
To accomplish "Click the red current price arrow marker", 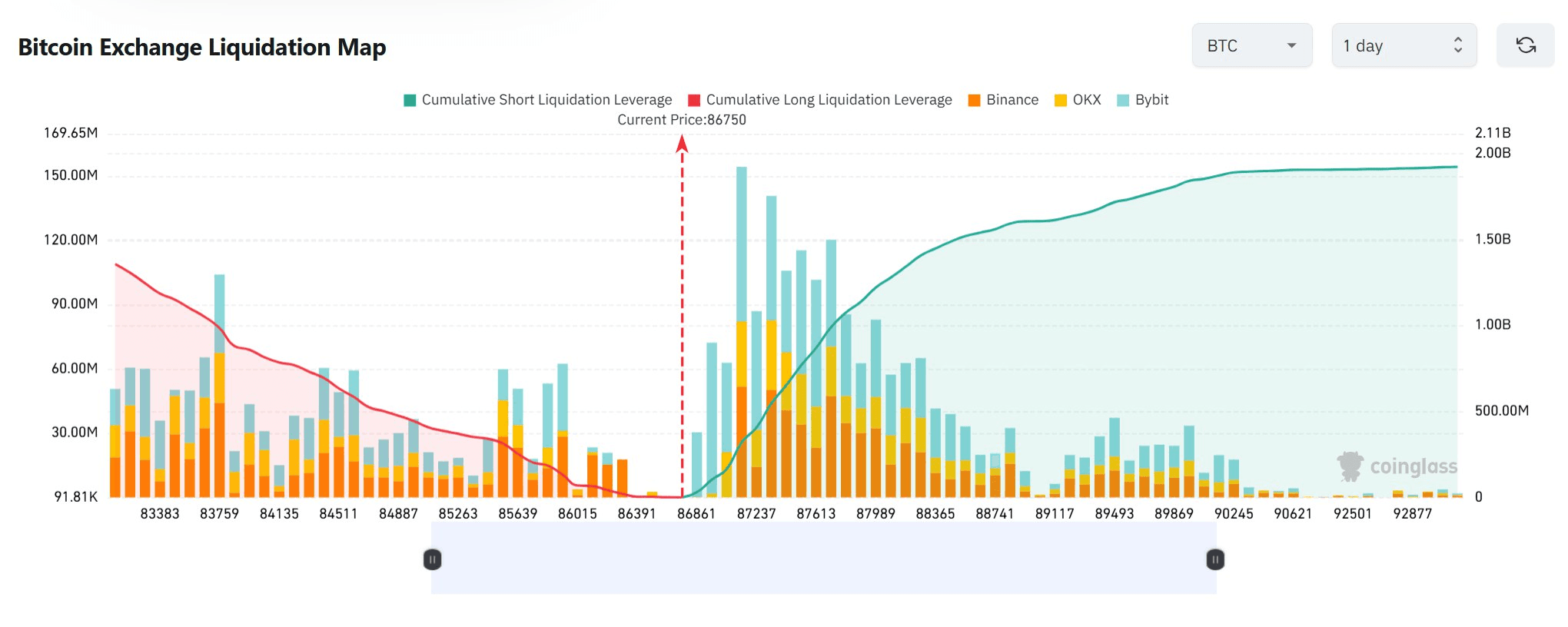I will tap(682, 144).
